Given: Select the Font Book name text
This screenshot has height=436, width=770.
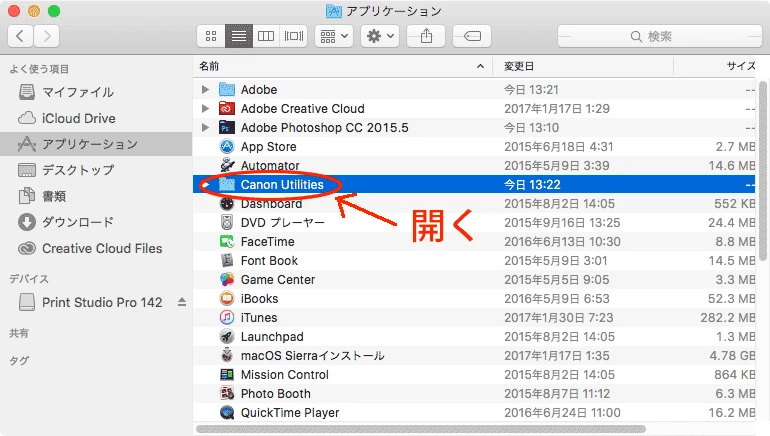Looking at the screenshot, I should [x=269, y=261].
